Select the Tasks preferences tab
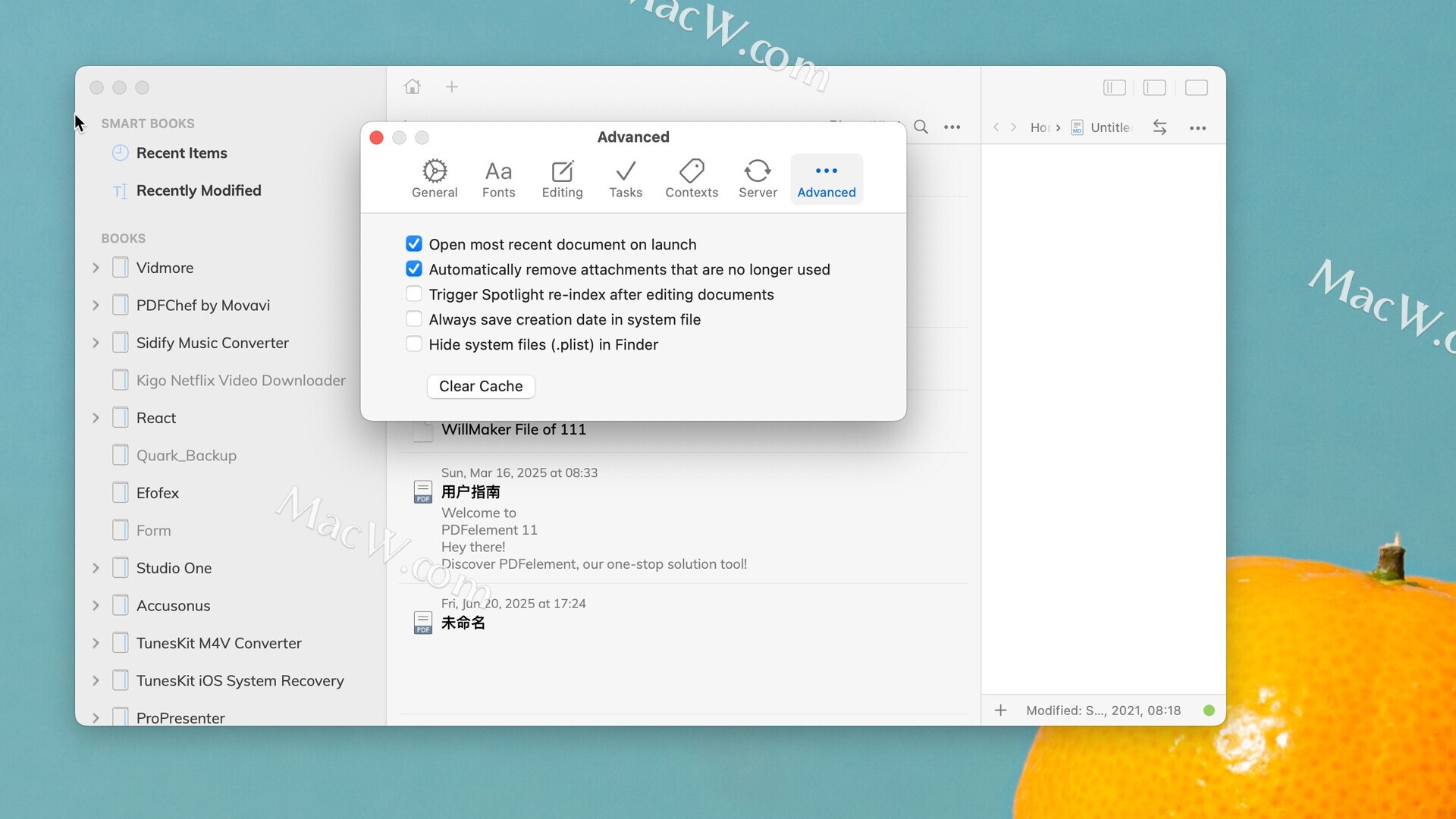 click(x=626, y=179)
